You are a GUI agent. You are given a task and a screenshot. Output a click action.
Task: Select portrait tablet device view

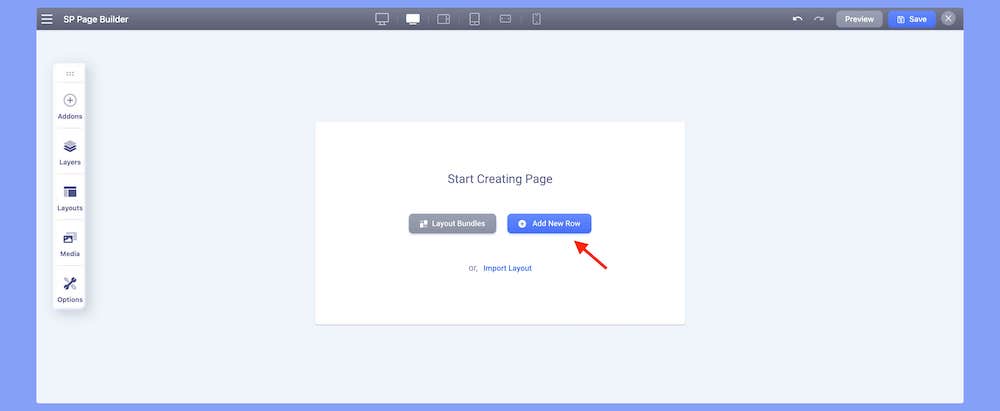(x=474, y=19)
